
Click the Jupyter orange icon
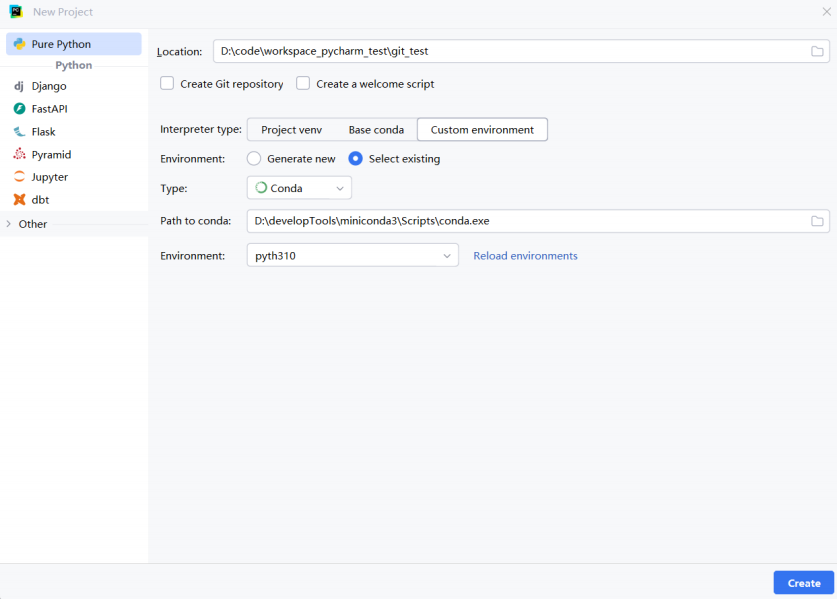tap(19, 177)
